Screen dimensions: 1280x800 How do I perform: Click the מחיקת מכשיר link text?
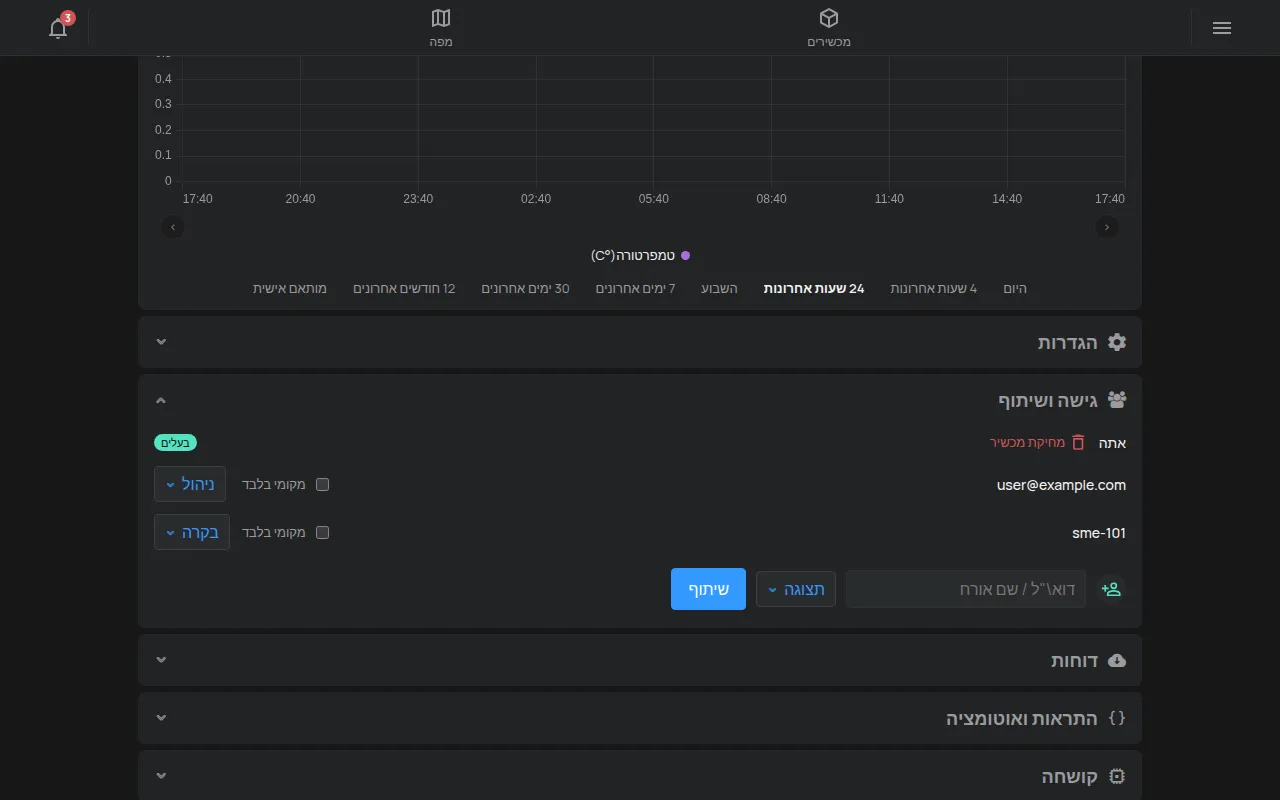click(1027, 443)
